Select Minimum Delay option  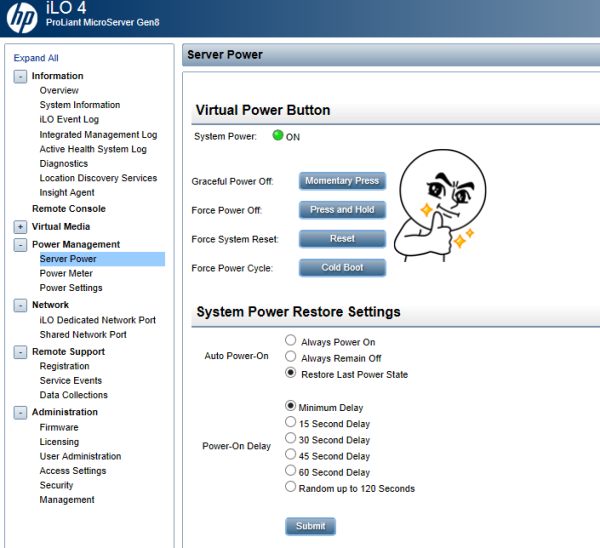[290, 406]
